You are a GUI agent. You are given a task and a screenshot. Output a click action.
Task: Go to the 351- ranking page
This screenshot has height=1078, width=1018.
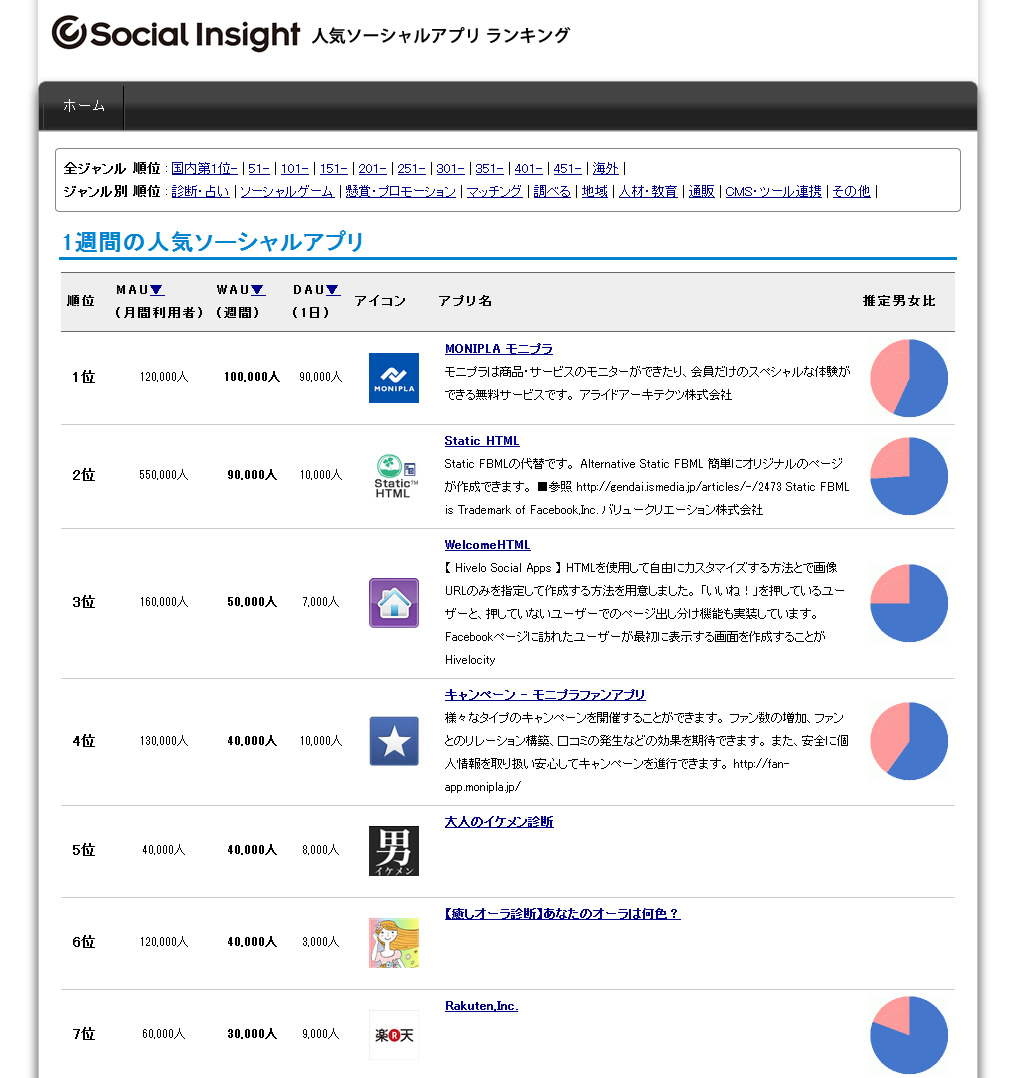click(x=489, y=168)
